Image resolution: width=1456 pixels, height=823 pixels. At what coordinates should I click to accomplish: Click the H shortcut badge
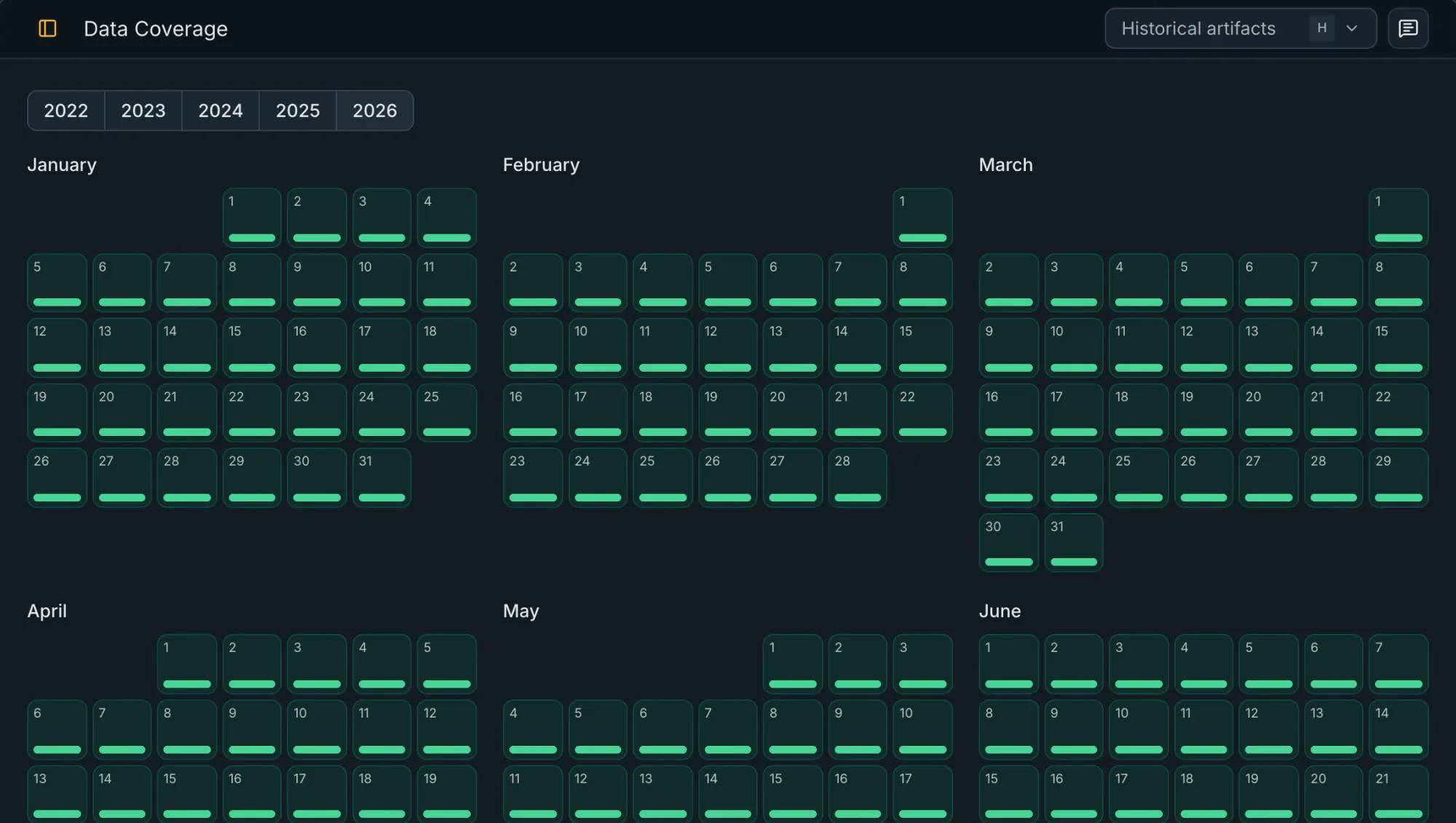pos(1322,28)
